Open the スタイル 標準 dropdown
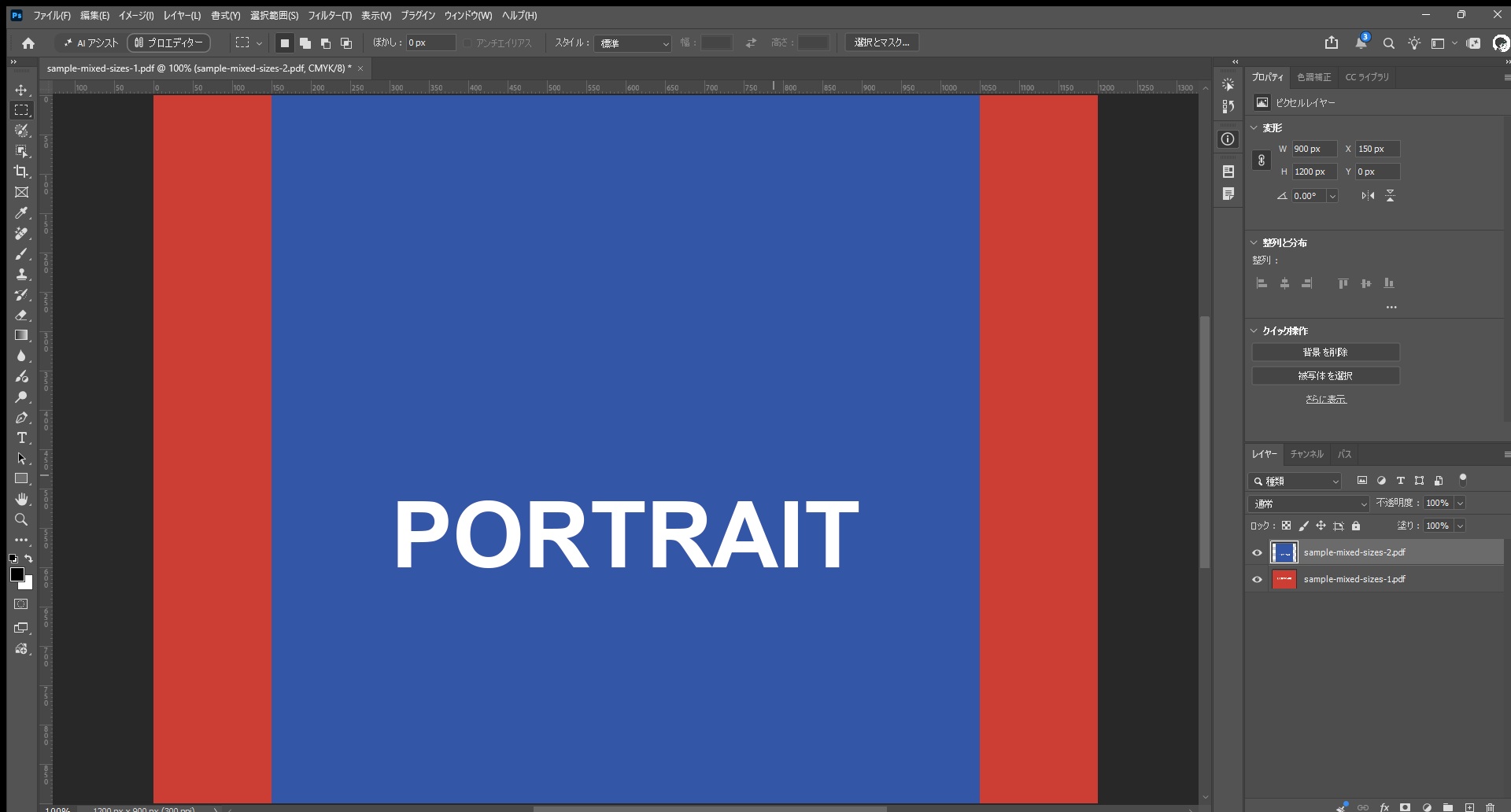Viewport: 1511px width, 812px height. (633, 43)
